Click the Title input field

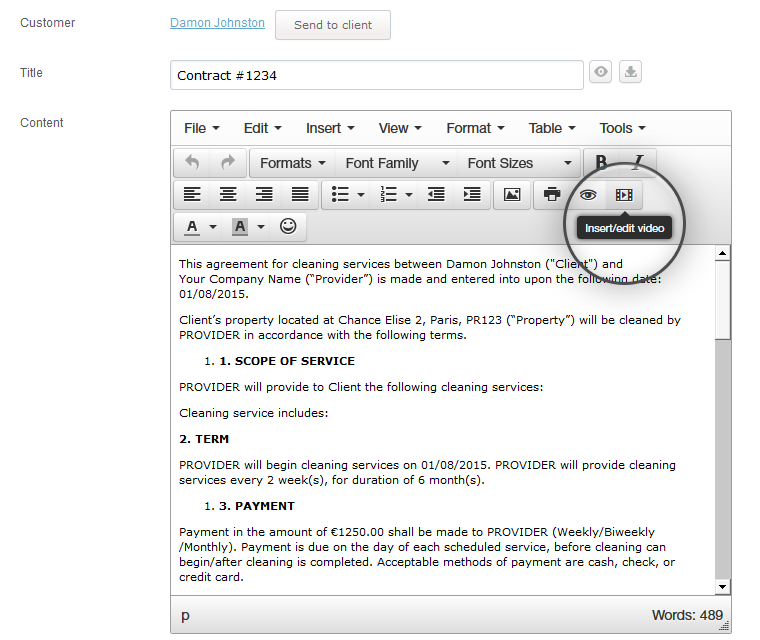(x=377, y=75)
